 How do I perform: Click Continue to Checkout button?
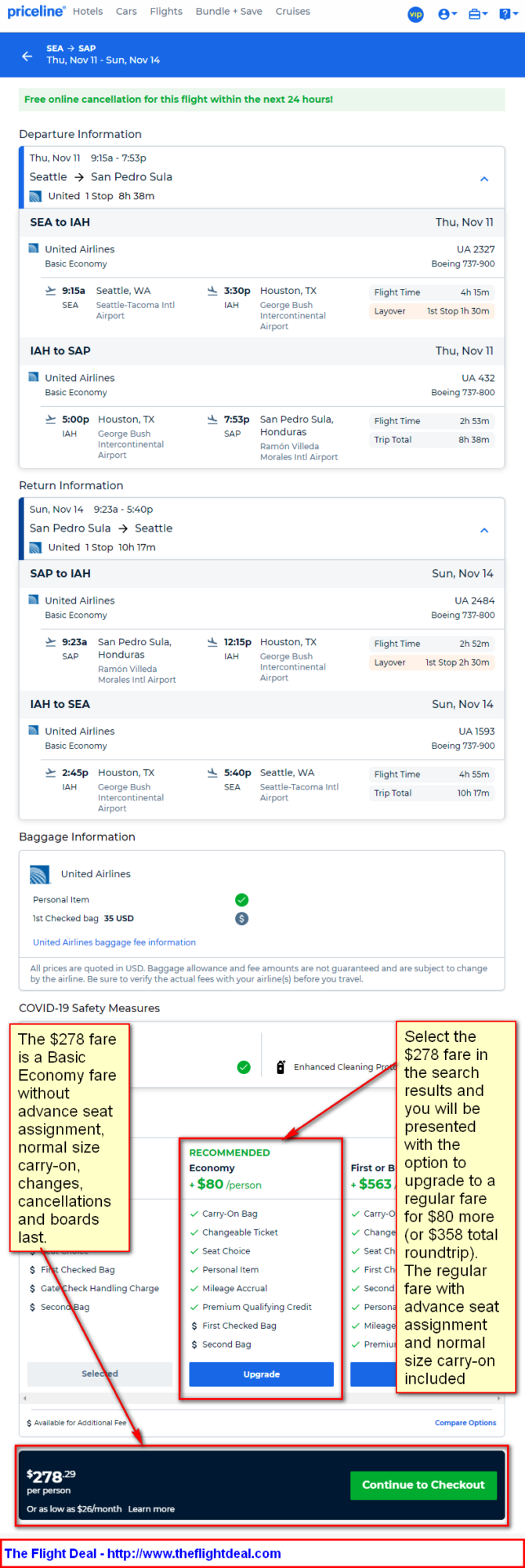(423, 1484)
